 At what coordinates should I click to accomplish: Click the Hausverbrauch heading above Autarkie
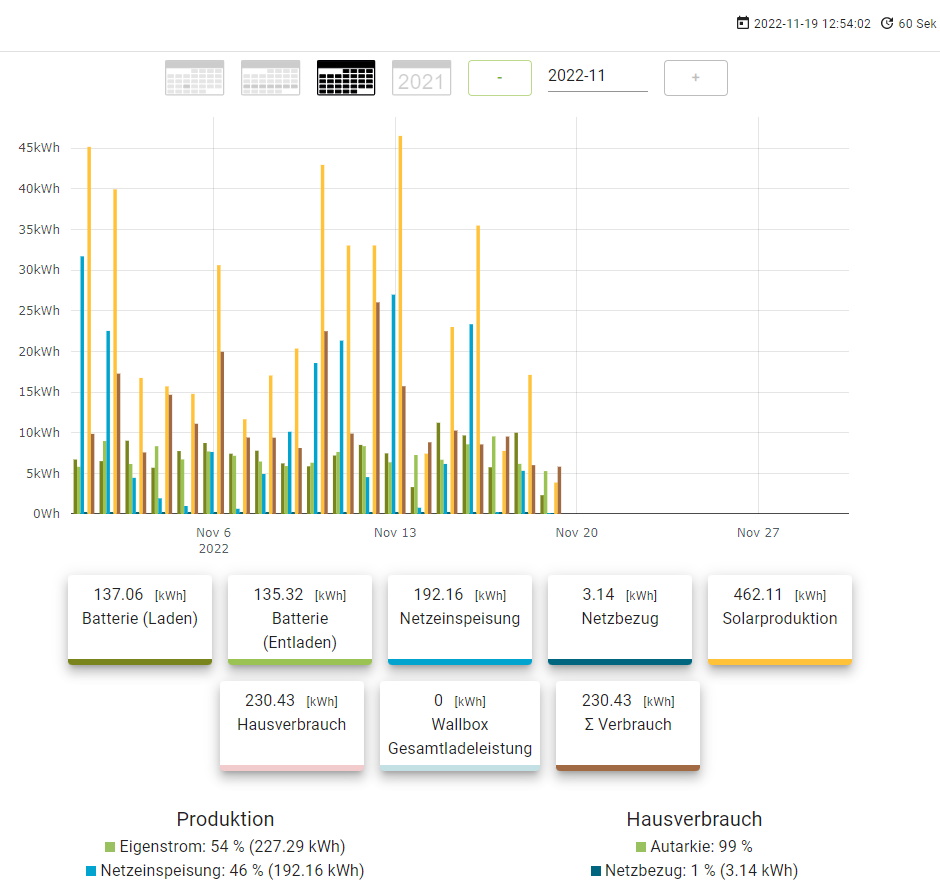click(694, 819)
